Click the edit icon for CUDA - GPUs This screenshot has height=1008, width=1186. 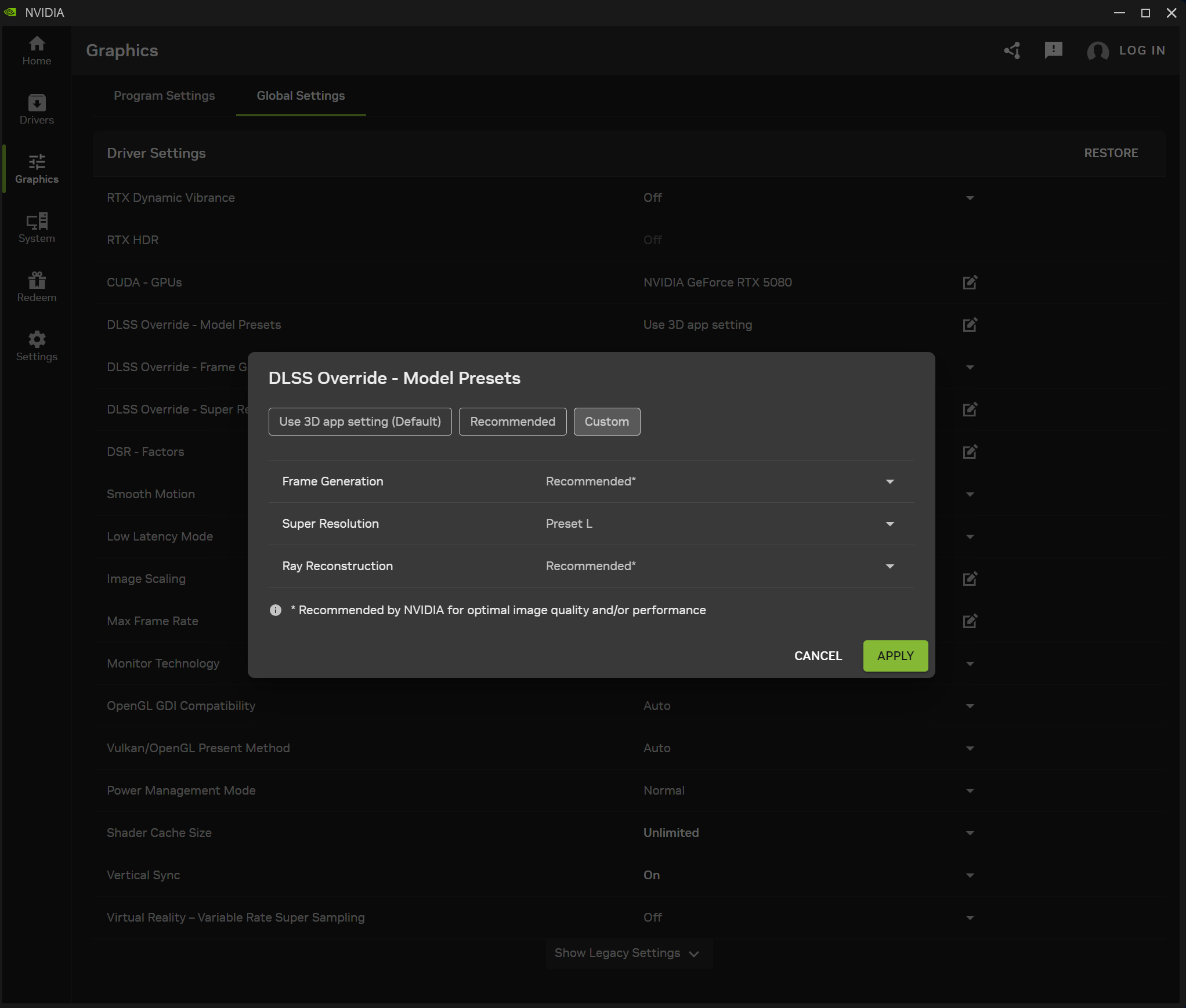click(x=970, y=282)
